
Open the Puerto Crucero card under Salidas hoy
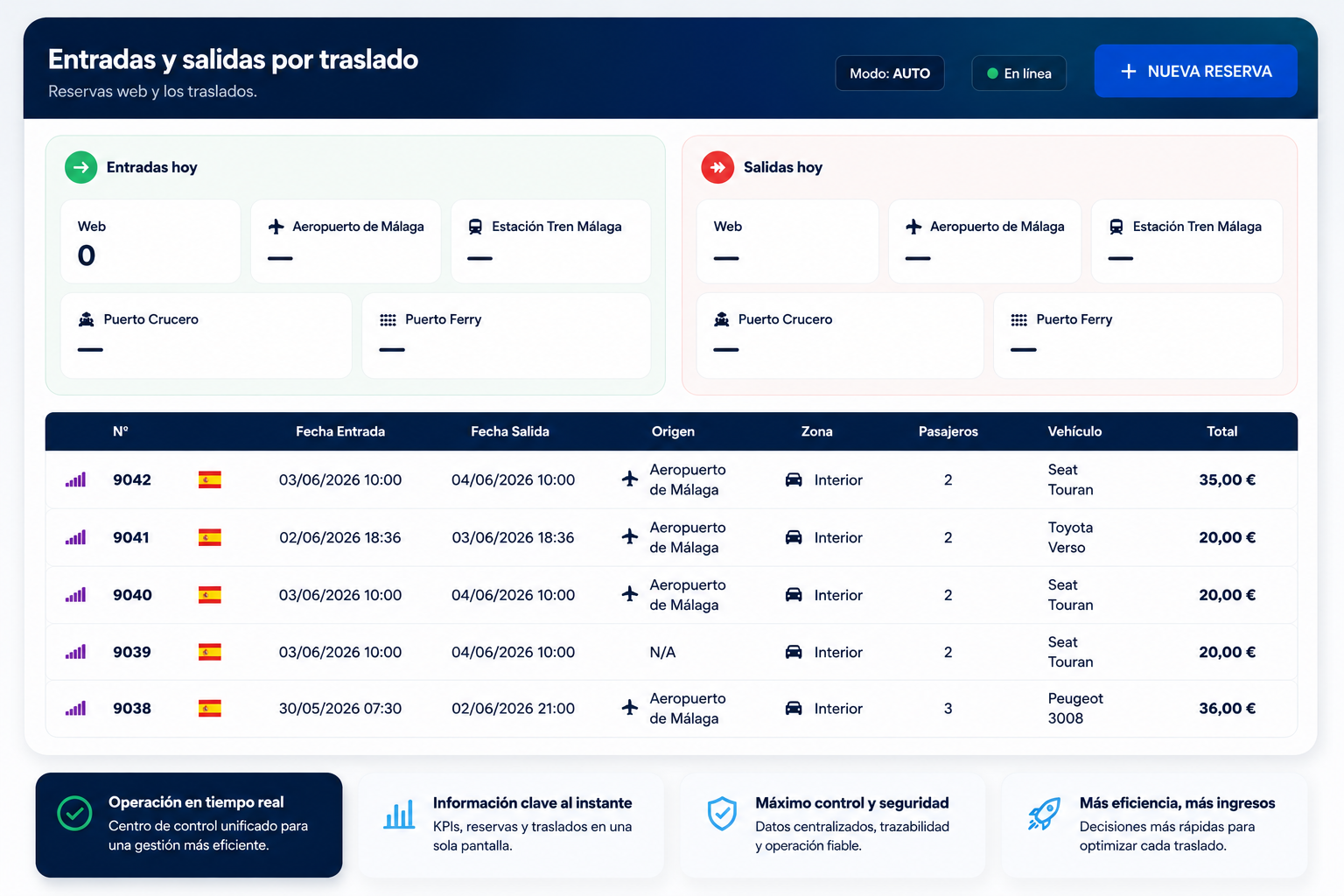click(x=840, y=336)
